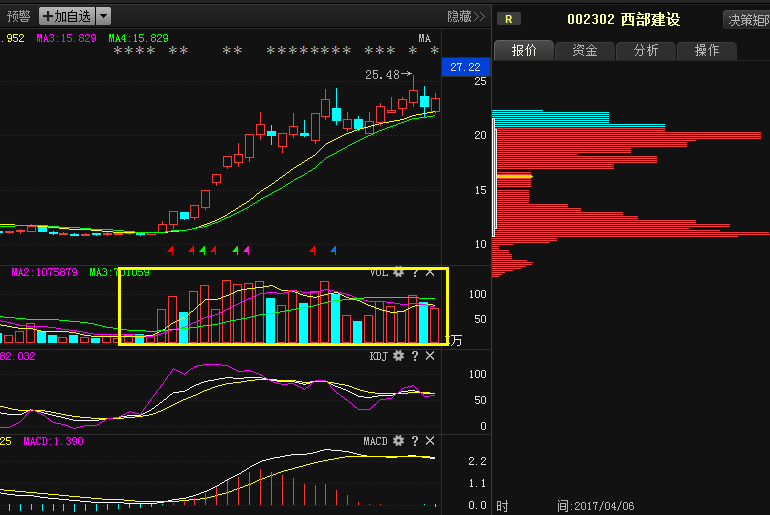This screenshot has height=515, width=770.
Task: Switch to the 操作 tab
Action: (707, 50)
